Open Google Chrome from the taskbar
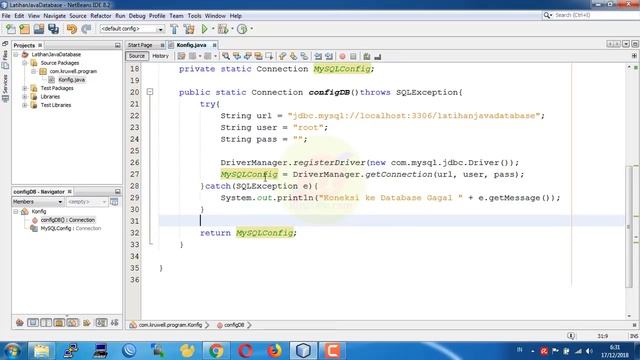 (216, 351)
